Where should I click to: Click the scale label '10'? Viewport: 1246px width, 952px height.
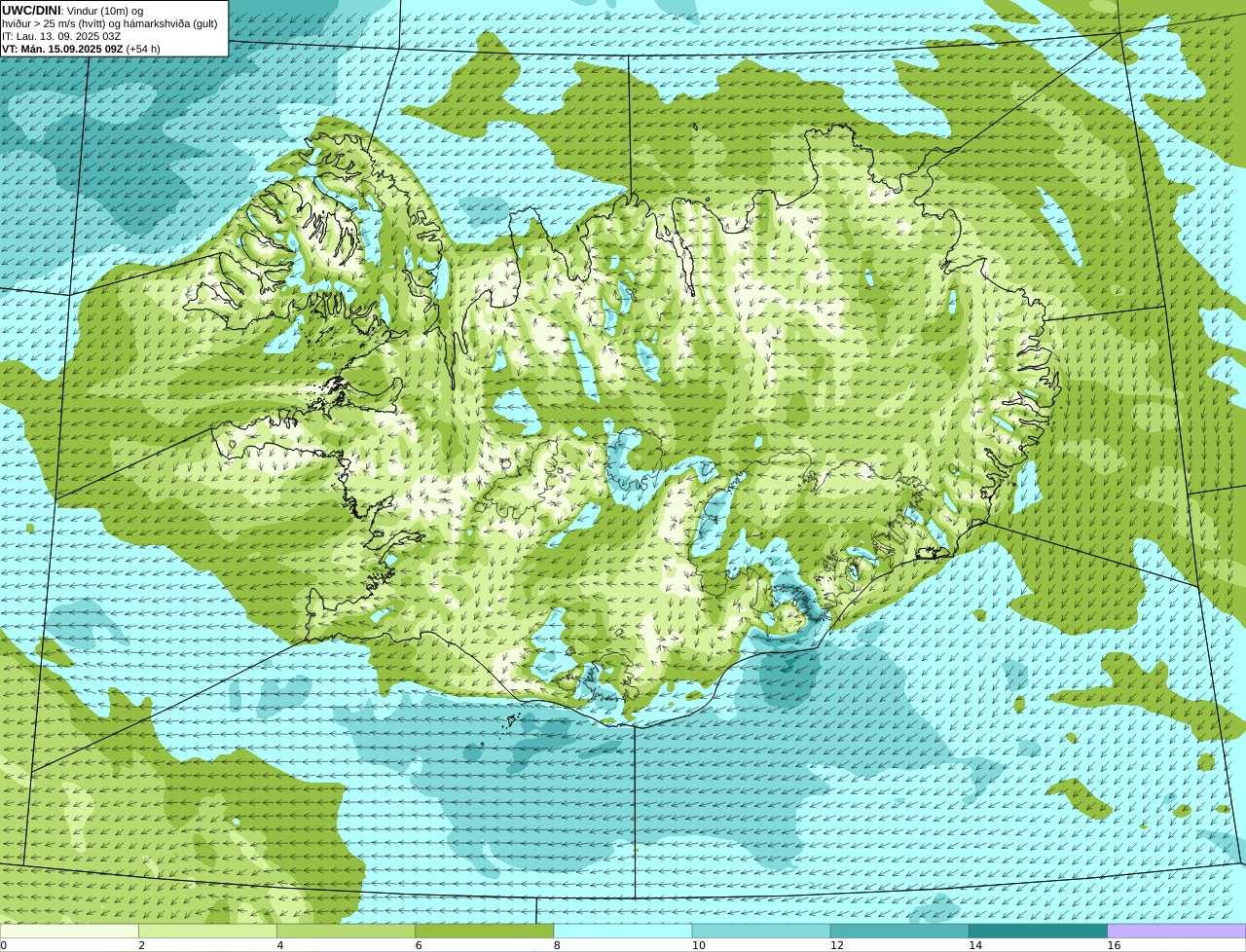coord(699,945)
